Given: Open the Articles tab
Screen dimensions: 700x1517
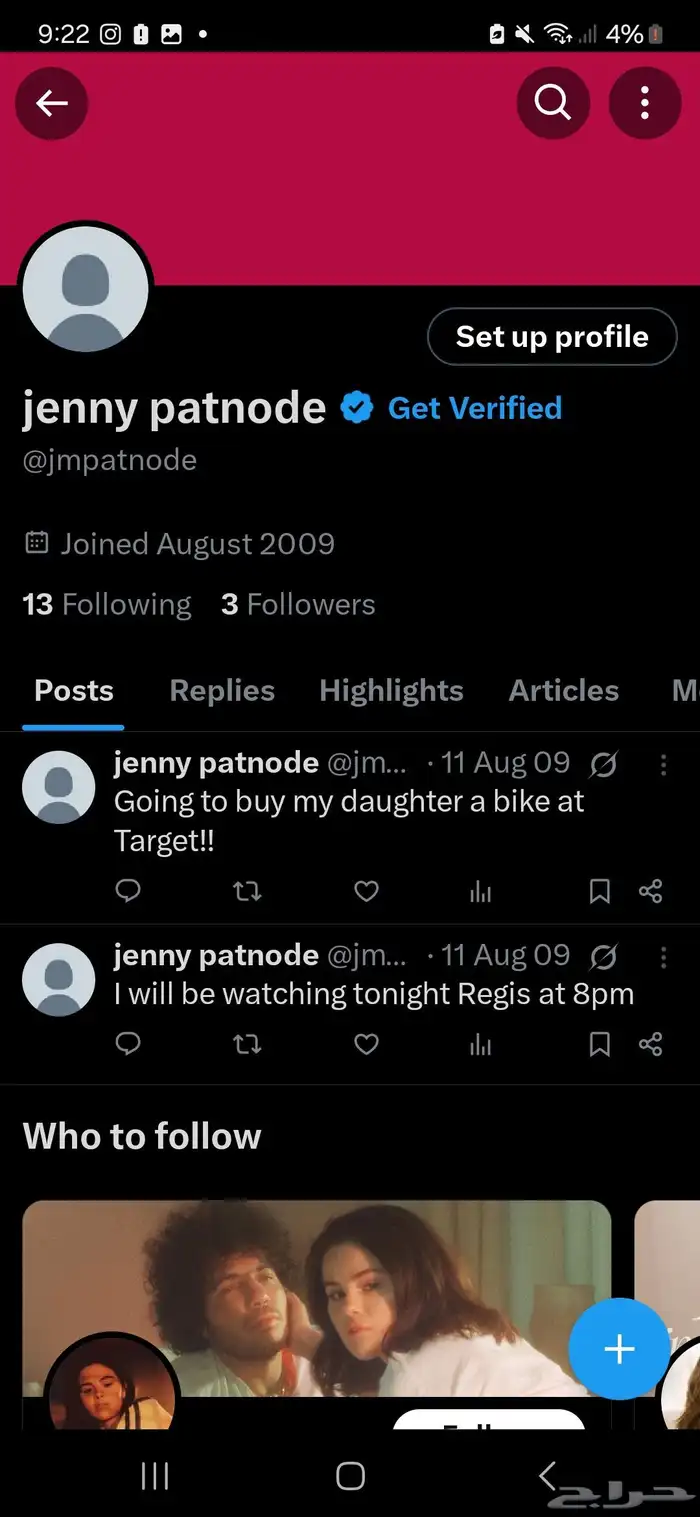Looking at the screenshot, I should click(563, 690).
